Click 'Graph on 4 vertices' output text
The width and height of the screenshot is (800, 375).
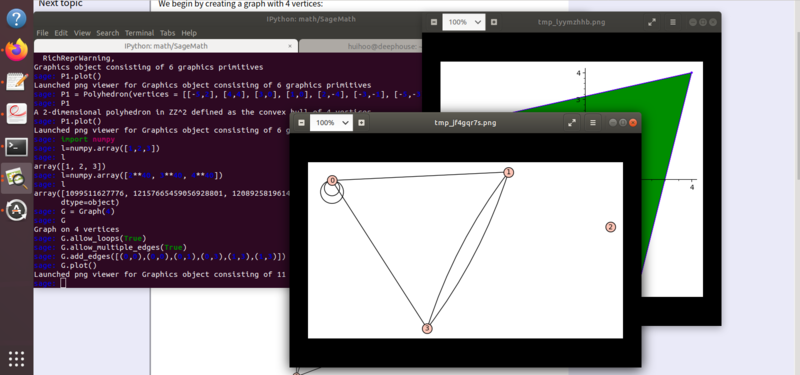[x=77, y=230]
